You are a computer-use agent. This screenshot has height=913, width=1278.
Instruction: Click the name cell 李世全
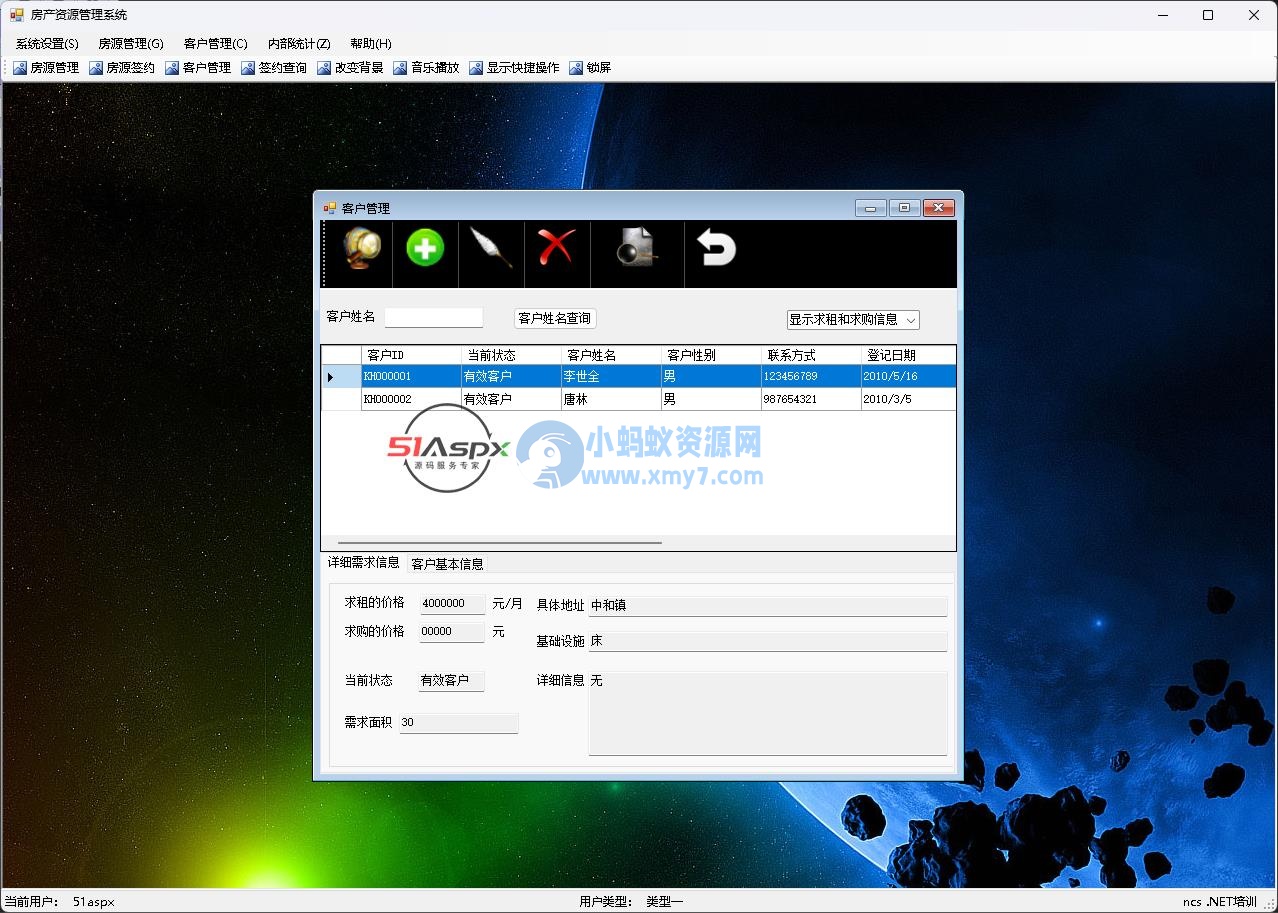click(x=611, y=377)
